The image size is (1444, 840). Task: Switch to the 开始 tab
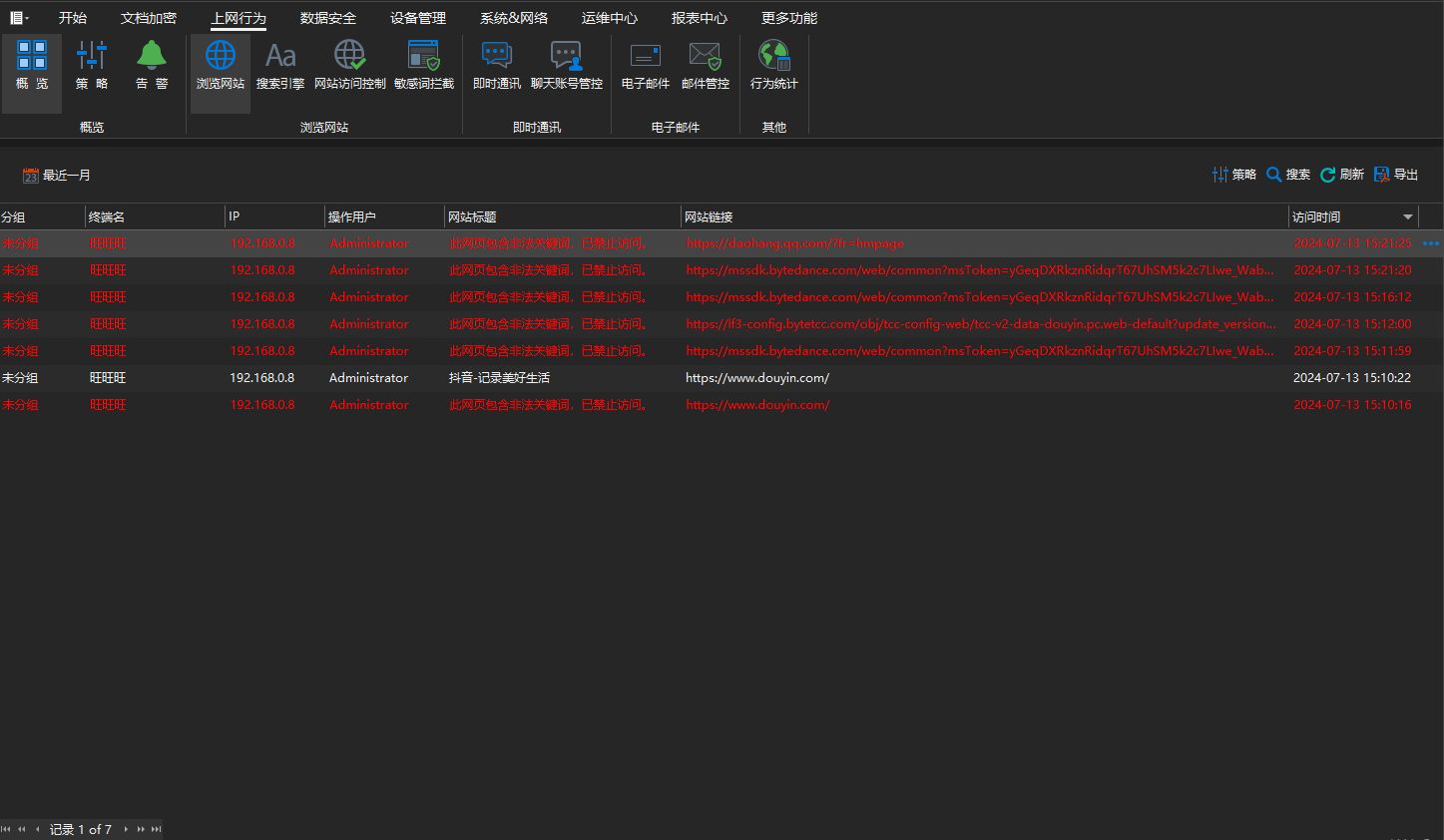pyautogui.click(x=73, y=18)
